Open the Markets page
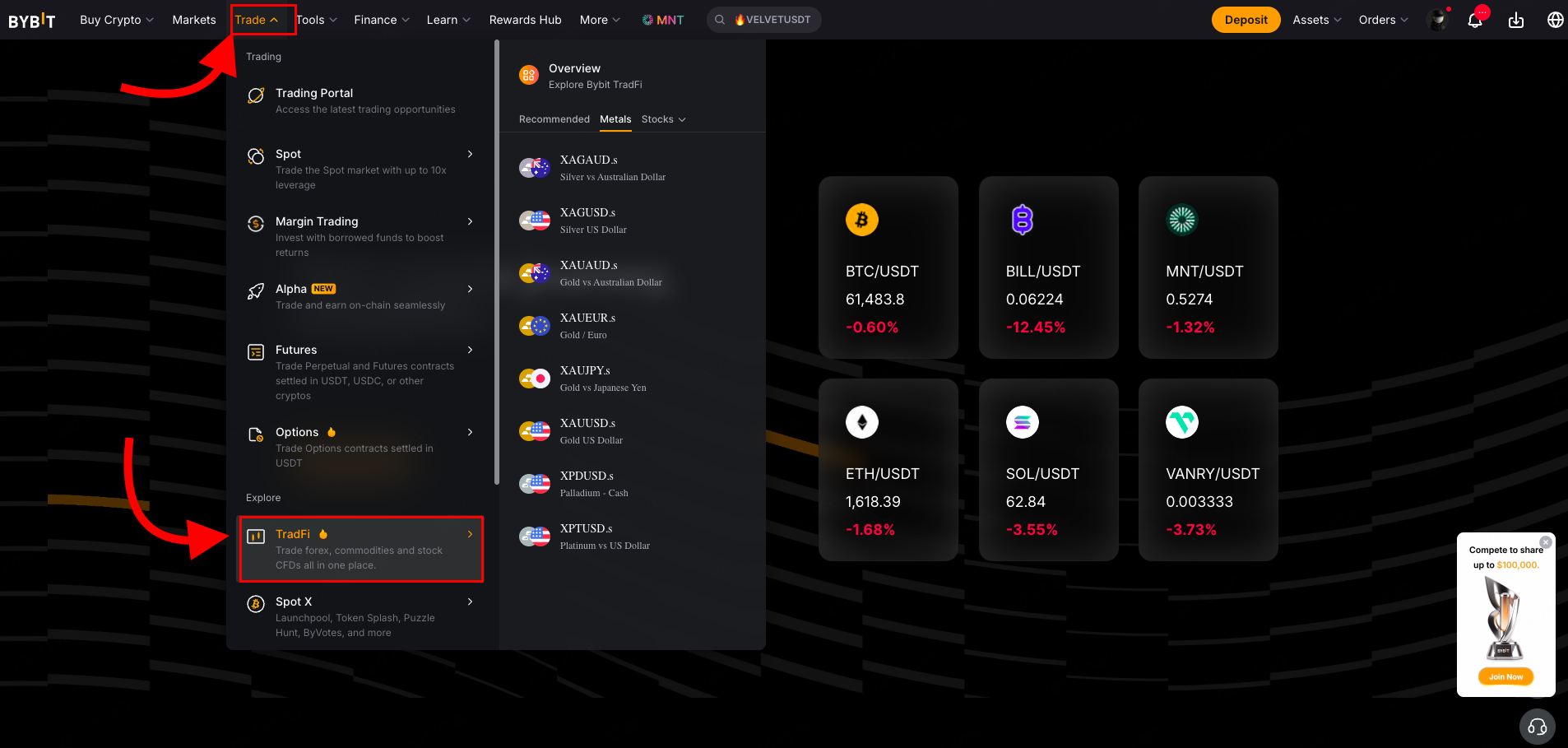Screen dimensions: 1568x748 tap(194, 20)
